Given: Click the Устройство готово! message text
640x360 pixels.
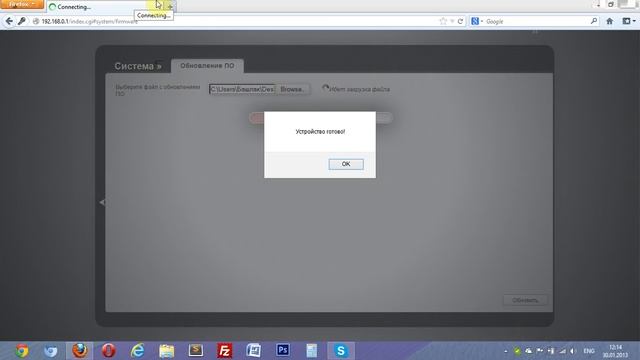Looking at the screenshot, I should click(x=320, y=131).
